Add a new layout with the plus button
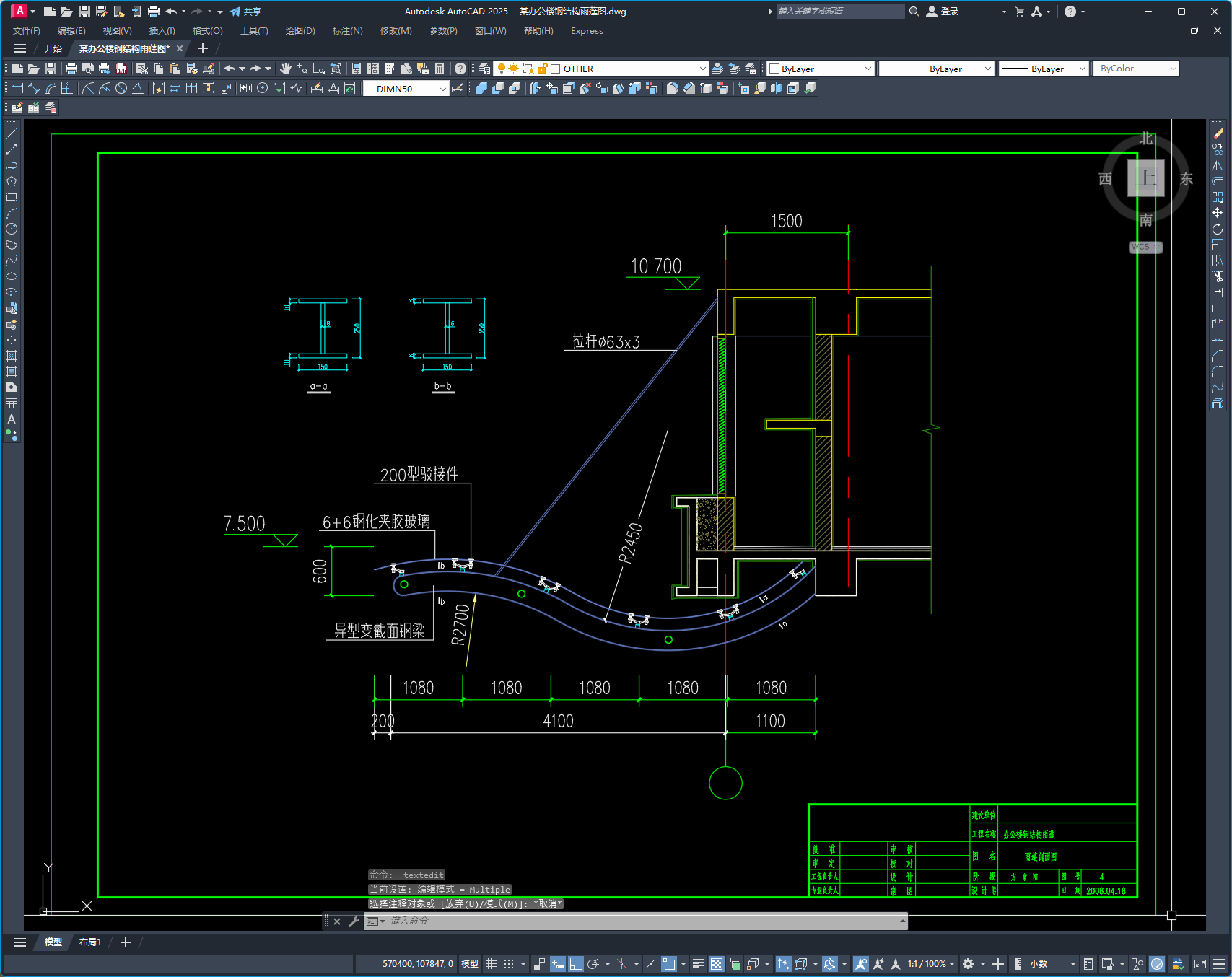1232x977 pixels. (126, 942)
